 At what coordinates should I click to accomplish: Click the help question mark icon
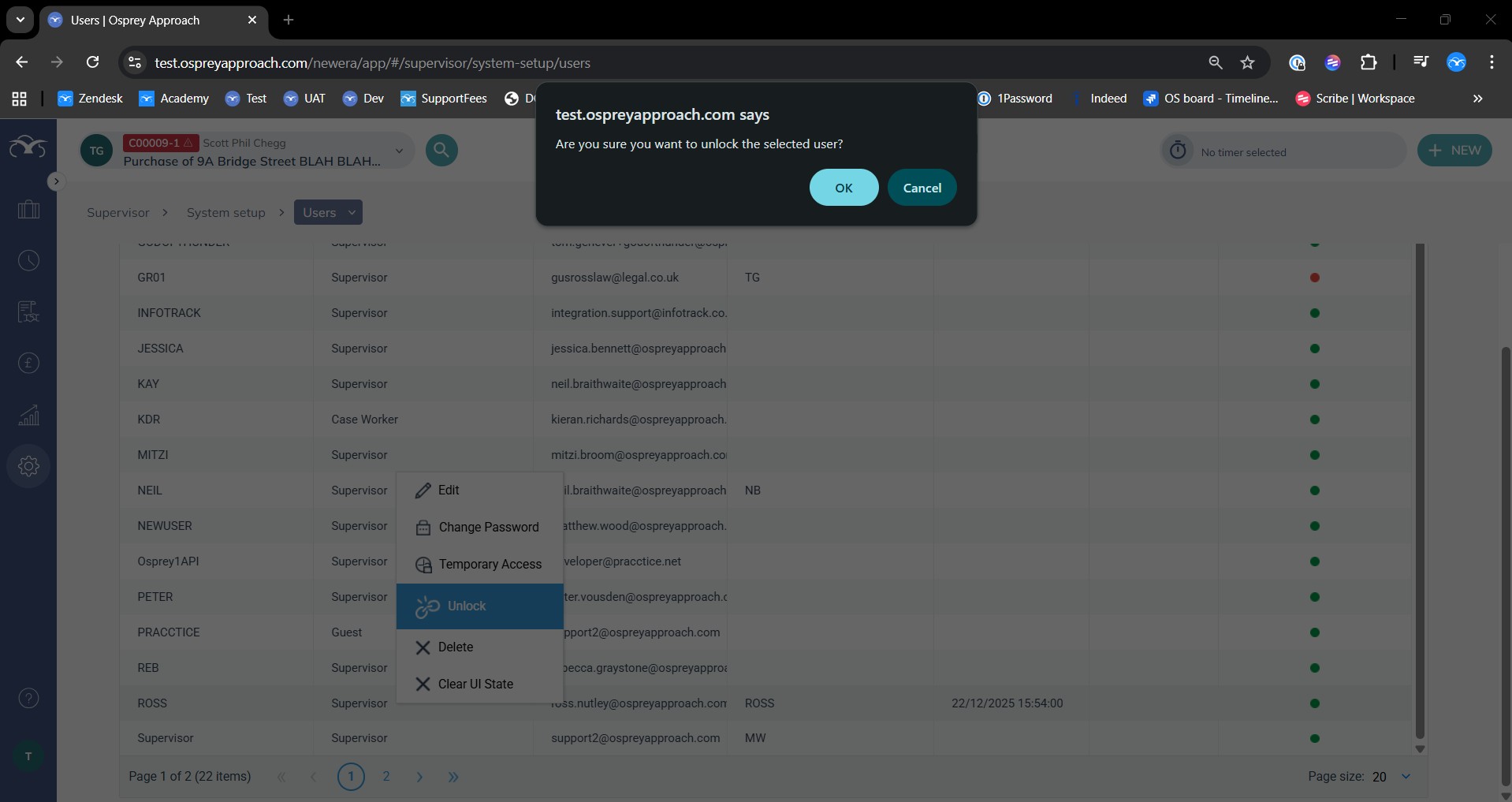click(28, 698)
